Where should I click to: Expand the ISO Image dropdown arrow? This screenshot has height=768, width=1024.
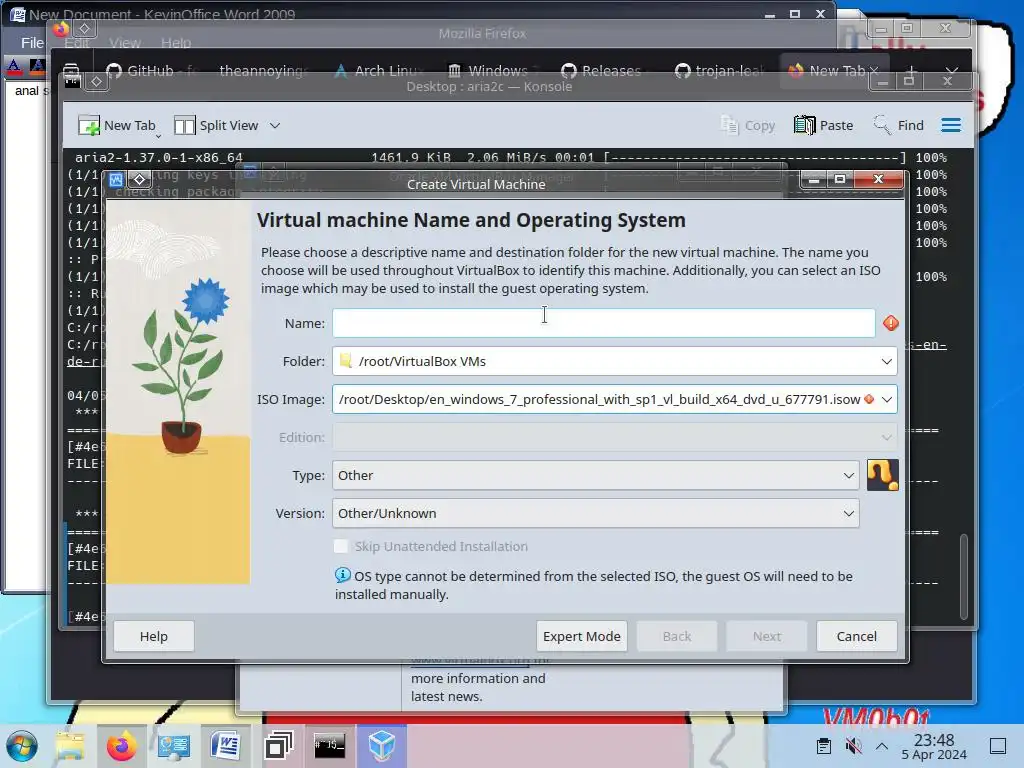[886, 399]
